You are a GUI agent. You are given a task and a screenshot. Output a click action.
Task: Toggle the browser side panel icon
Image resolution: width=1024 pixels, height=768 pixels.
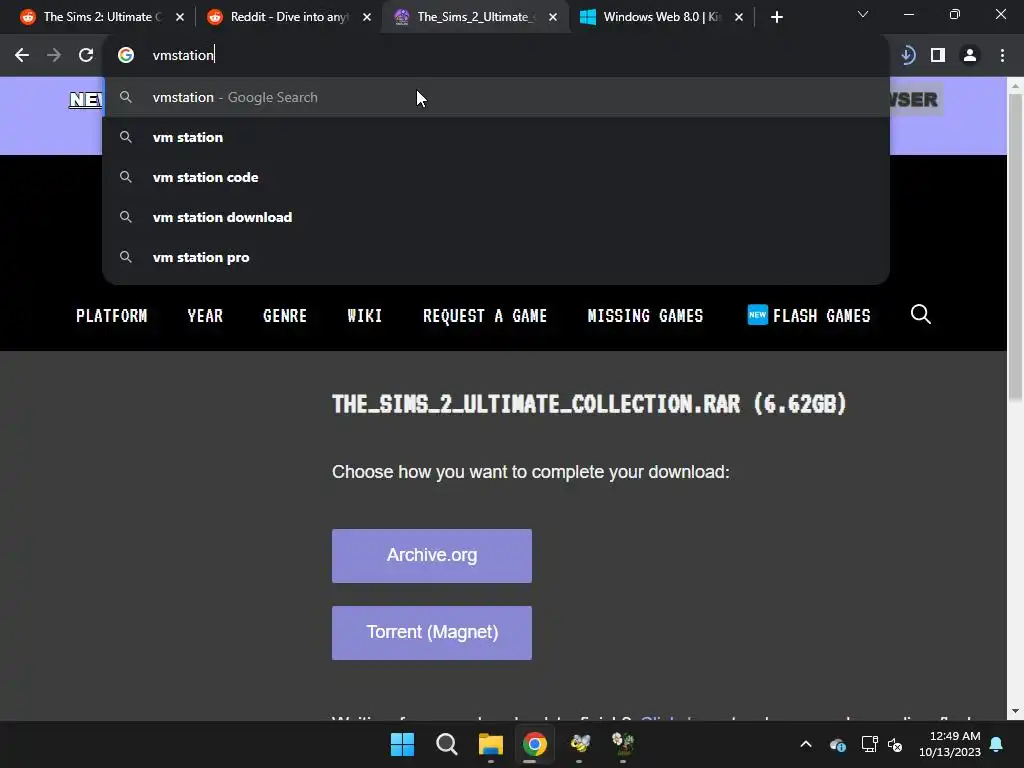938,56
